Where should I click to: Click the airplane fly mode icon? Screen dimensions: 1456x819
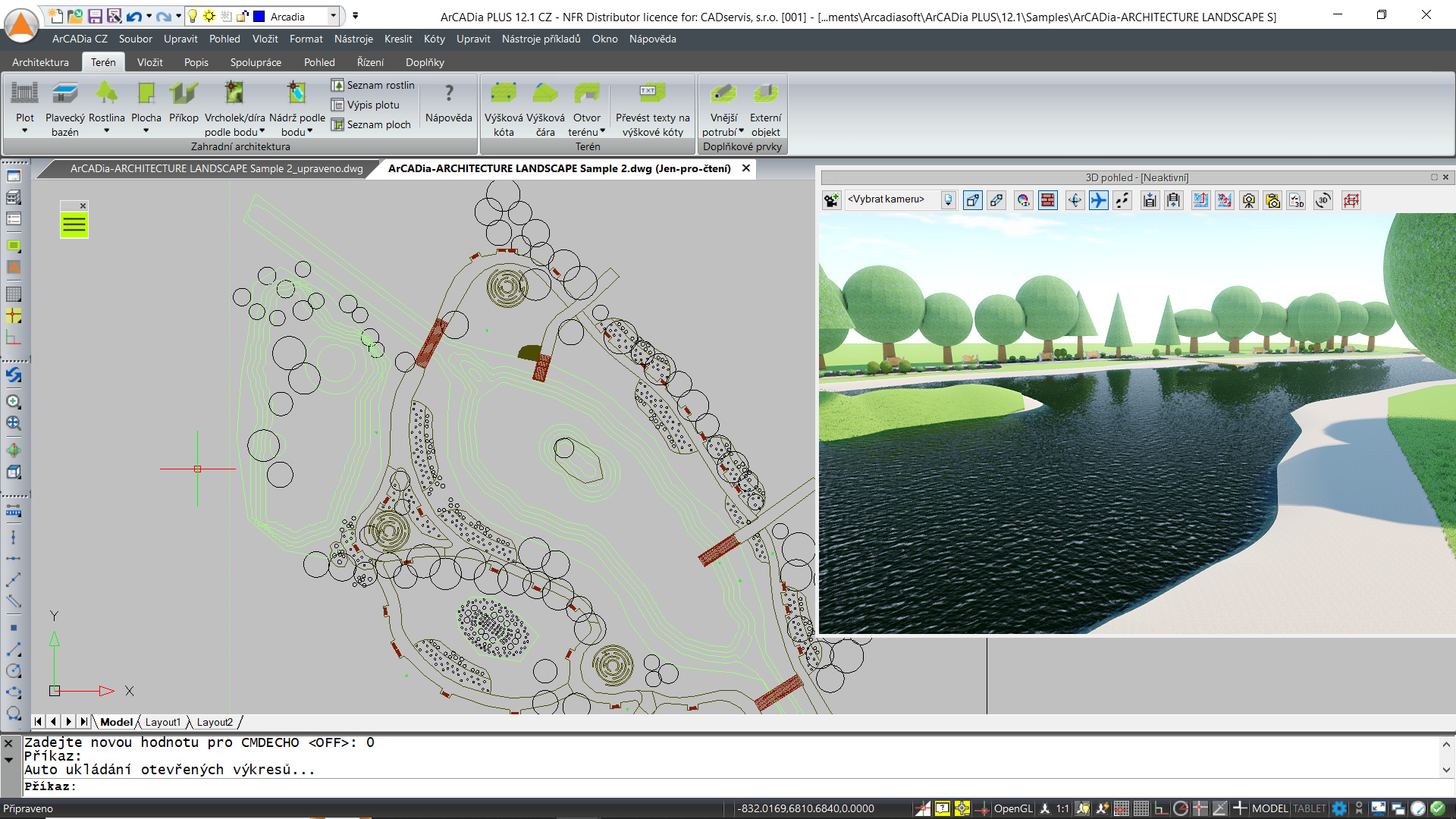pyautogui.click(x=1098, y=200)
